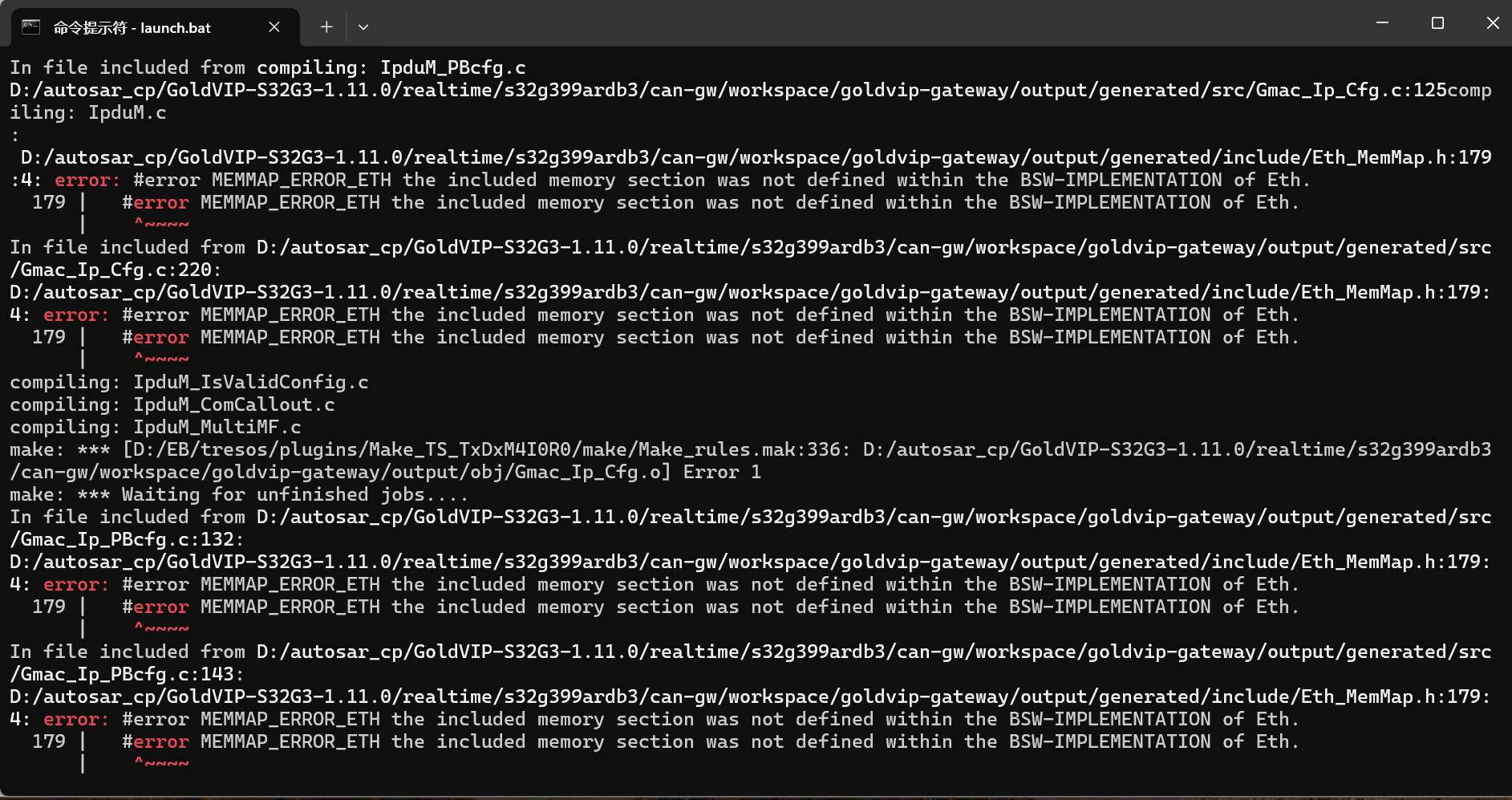Close the launch.bat tab
Viewport: 1512px width, 800px height.
click(274, 27)
